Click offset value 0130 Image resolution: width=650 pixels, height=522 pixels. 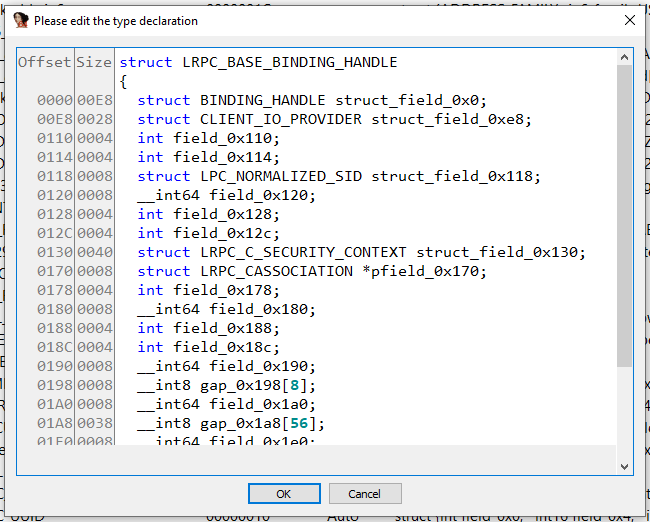(54, 253)
